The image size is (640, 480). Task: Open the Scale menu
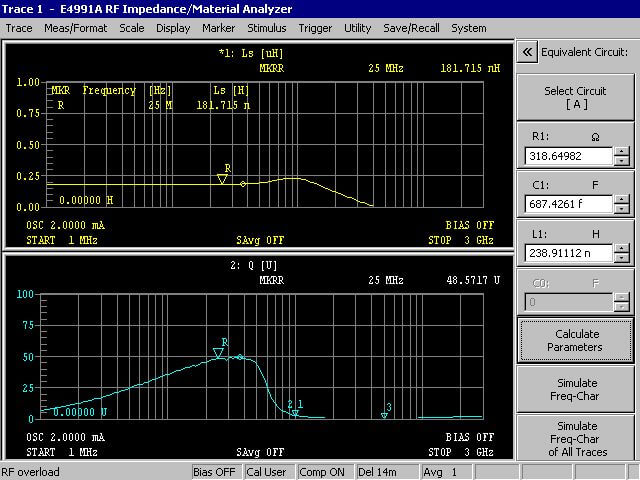[x=131, y=28]
